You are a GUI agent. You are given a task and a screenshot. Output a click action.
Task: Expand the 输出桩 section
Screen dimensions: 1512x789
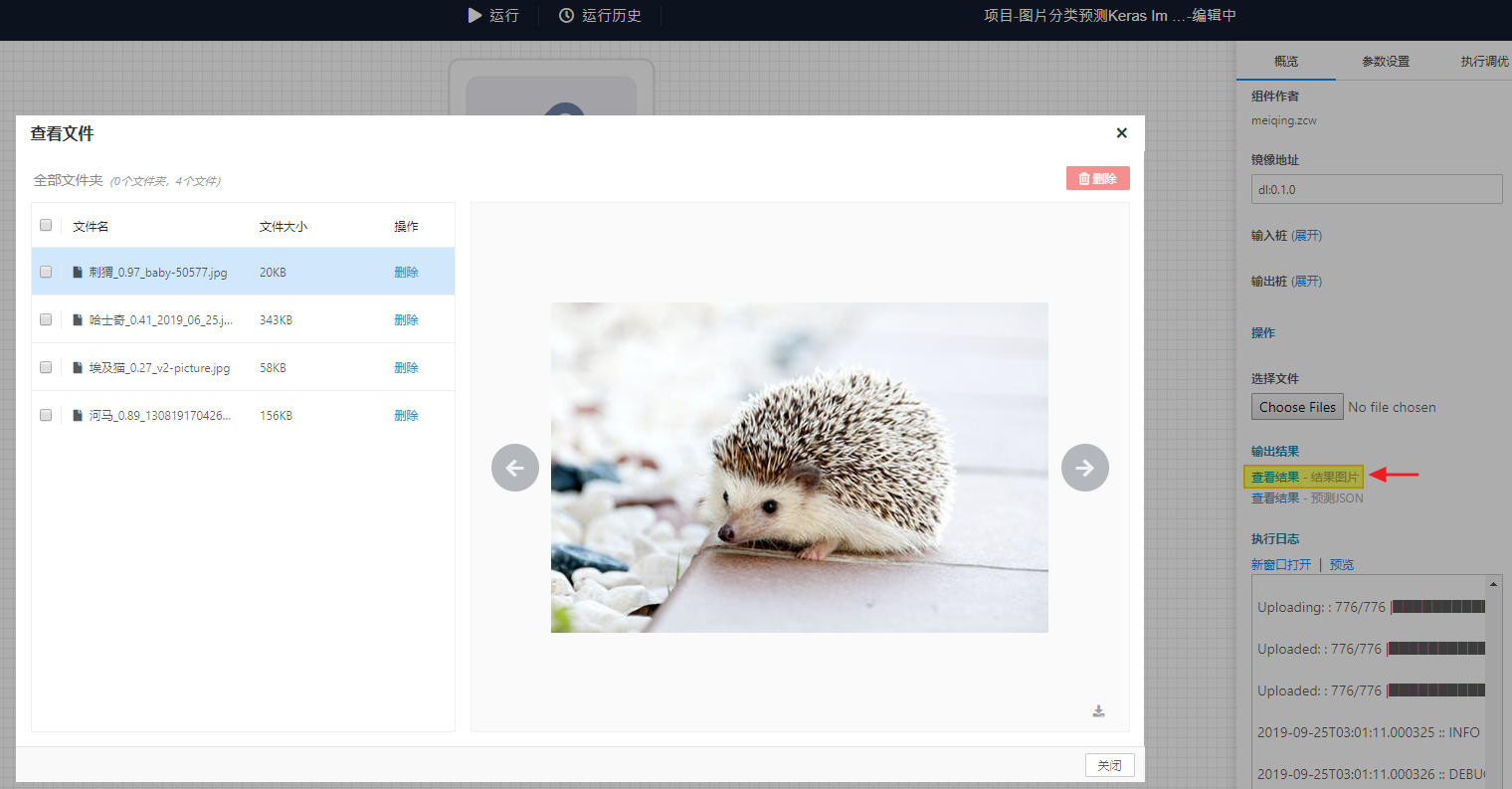click(1307, 282)
